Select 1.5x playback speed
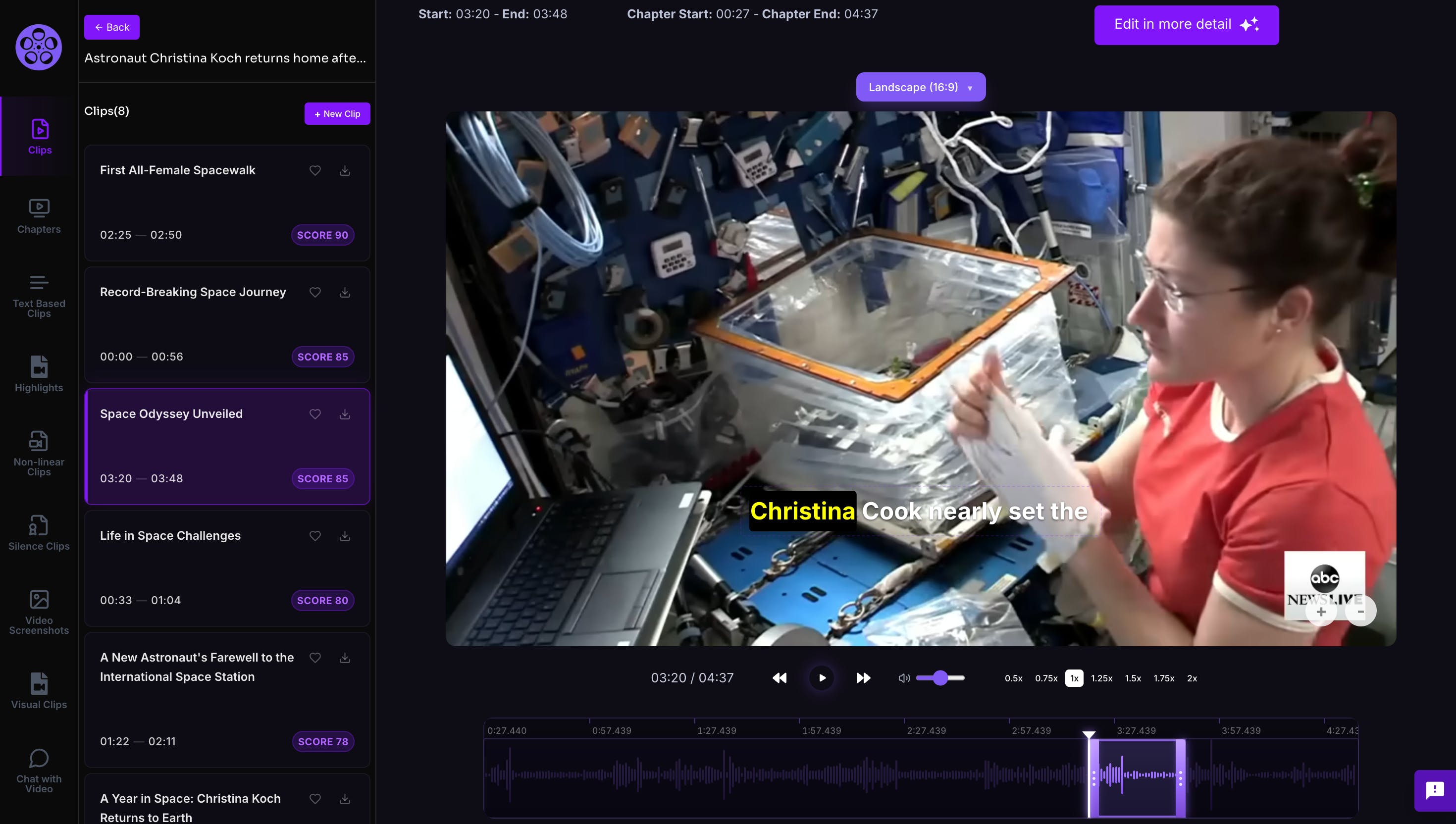The height and width of the screenshot is (824, 1456). pyautogui.click(x=1132, y=678)
